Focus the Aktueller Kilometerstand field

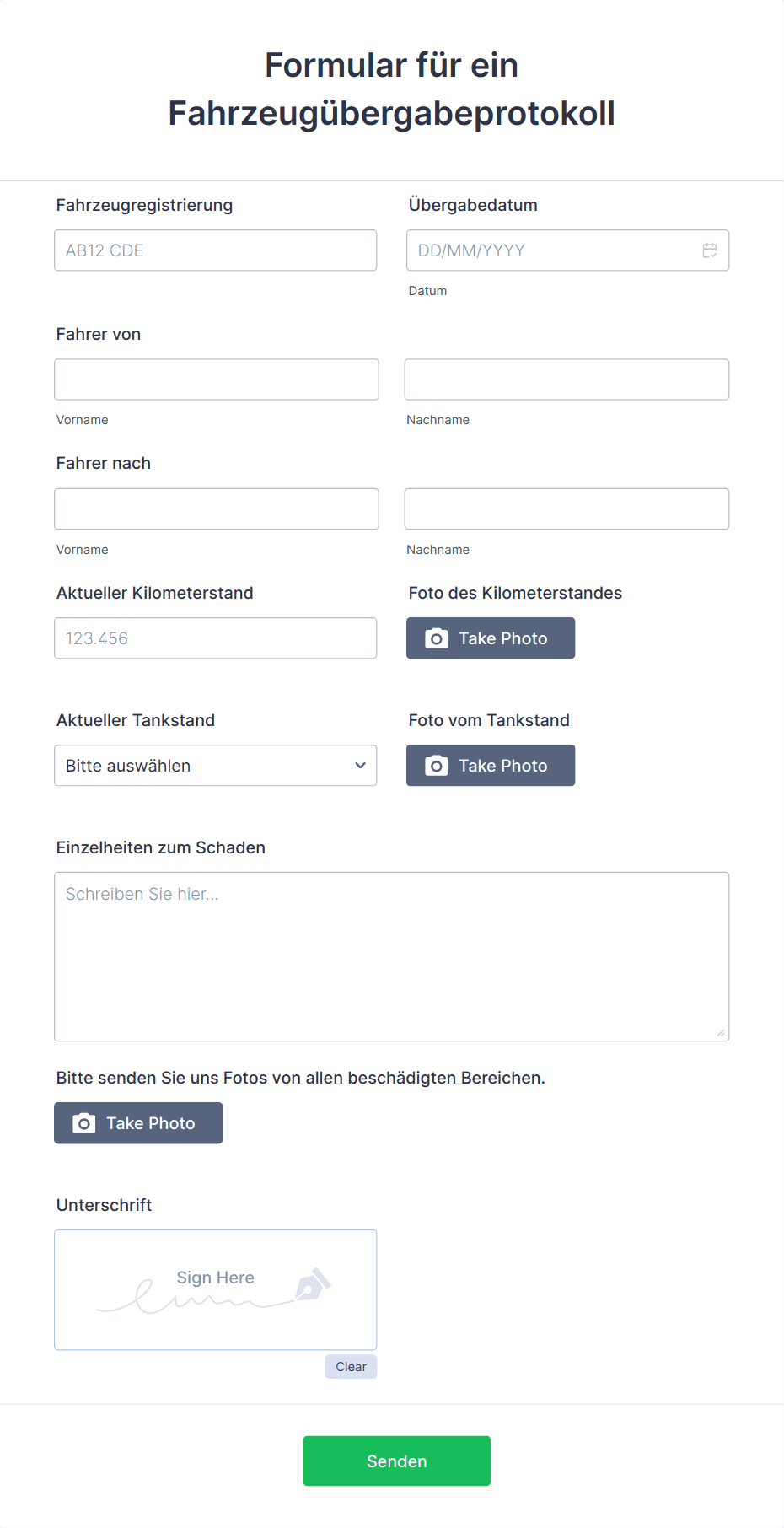click(216, 638)
